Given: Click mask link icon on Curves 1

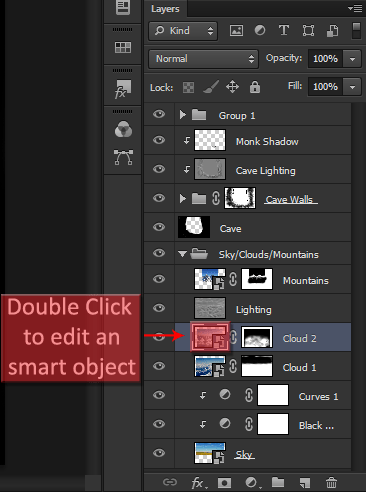Looking at the screenshot, I should pyautogui.click(x=249, y=395).
